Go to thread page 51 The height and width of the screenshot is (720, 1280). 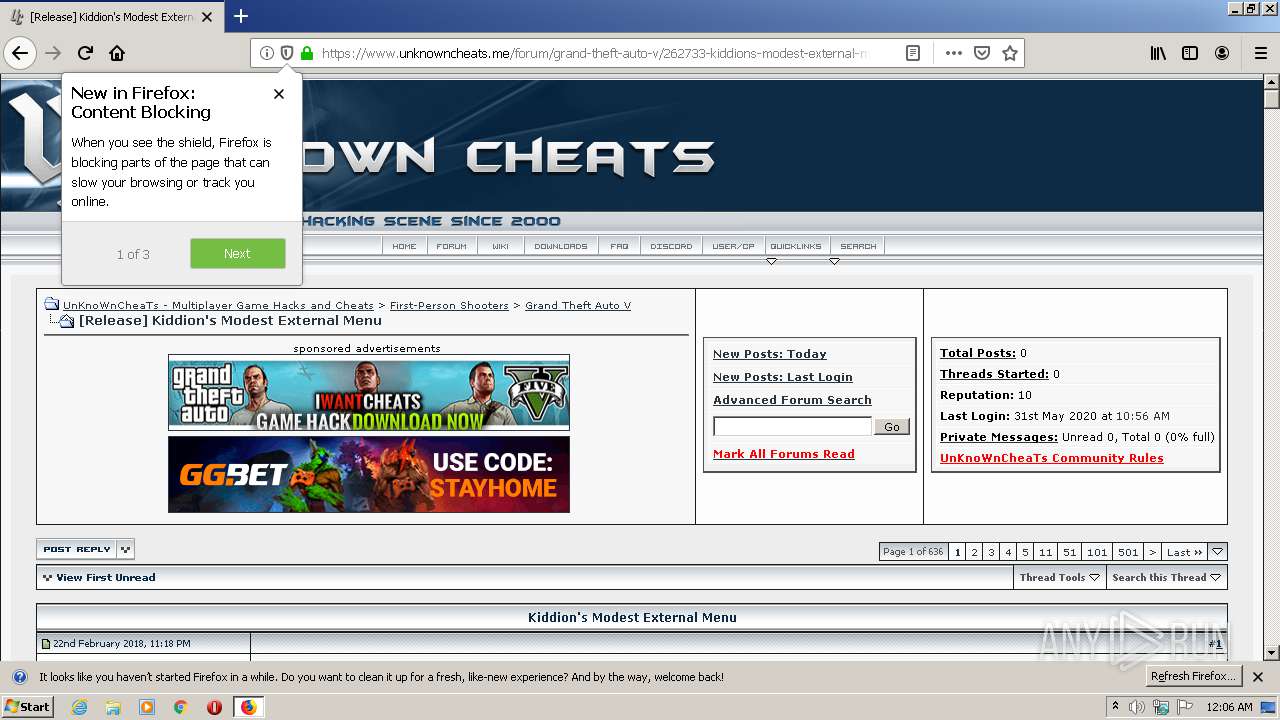point(1070,552)
